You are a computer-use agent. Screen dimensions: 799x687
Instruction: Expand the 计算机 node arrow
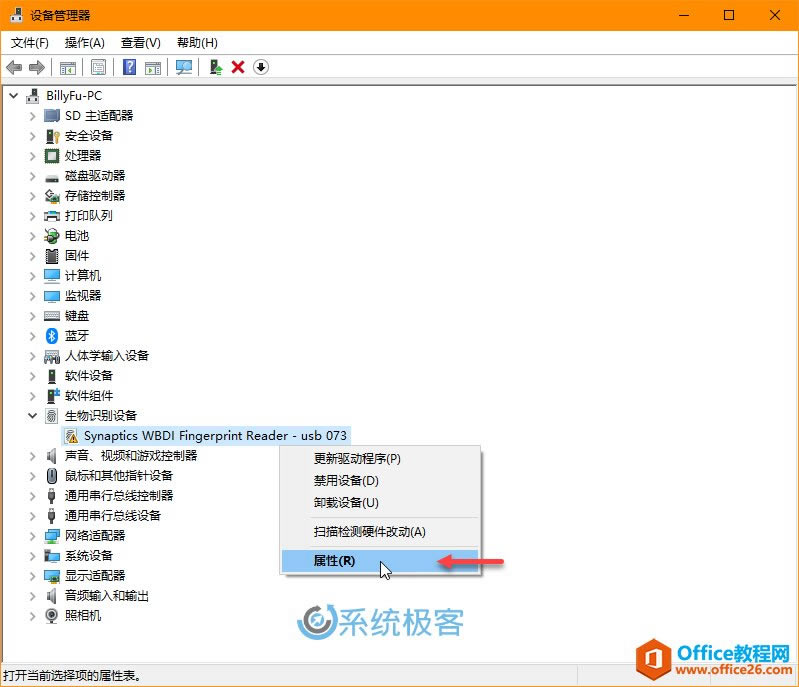(33, 276)
